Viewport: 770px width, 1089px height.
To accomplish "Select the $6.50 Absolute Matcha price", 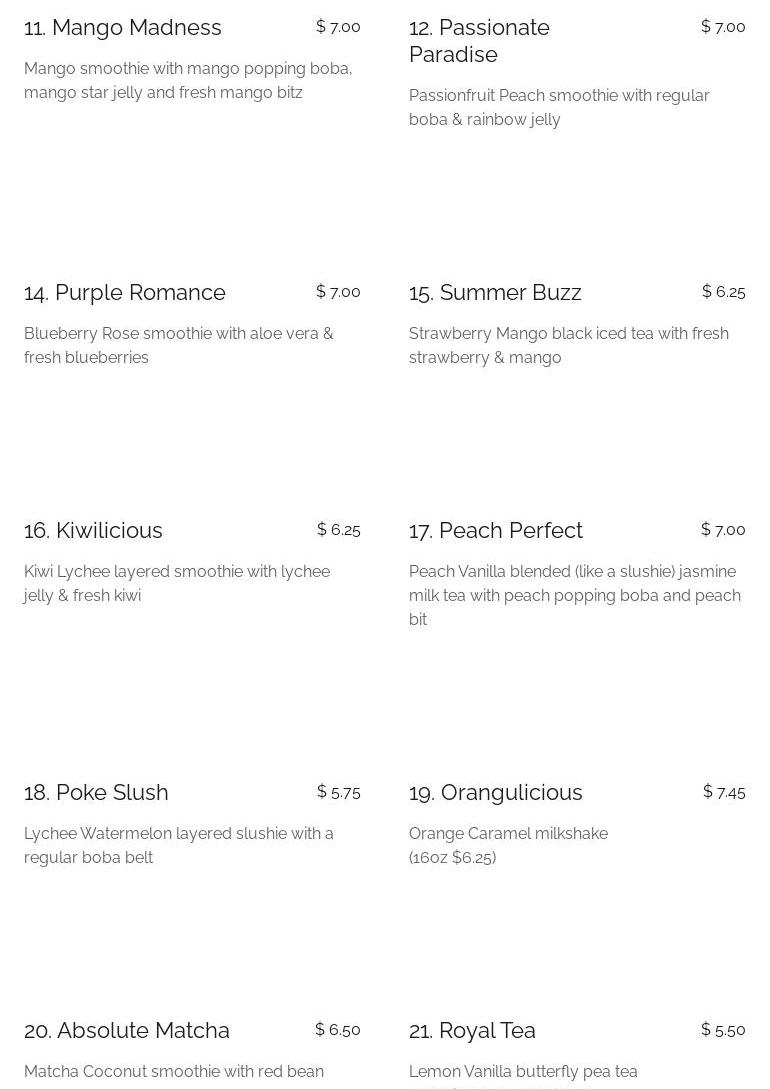I will pos(337,1030).
